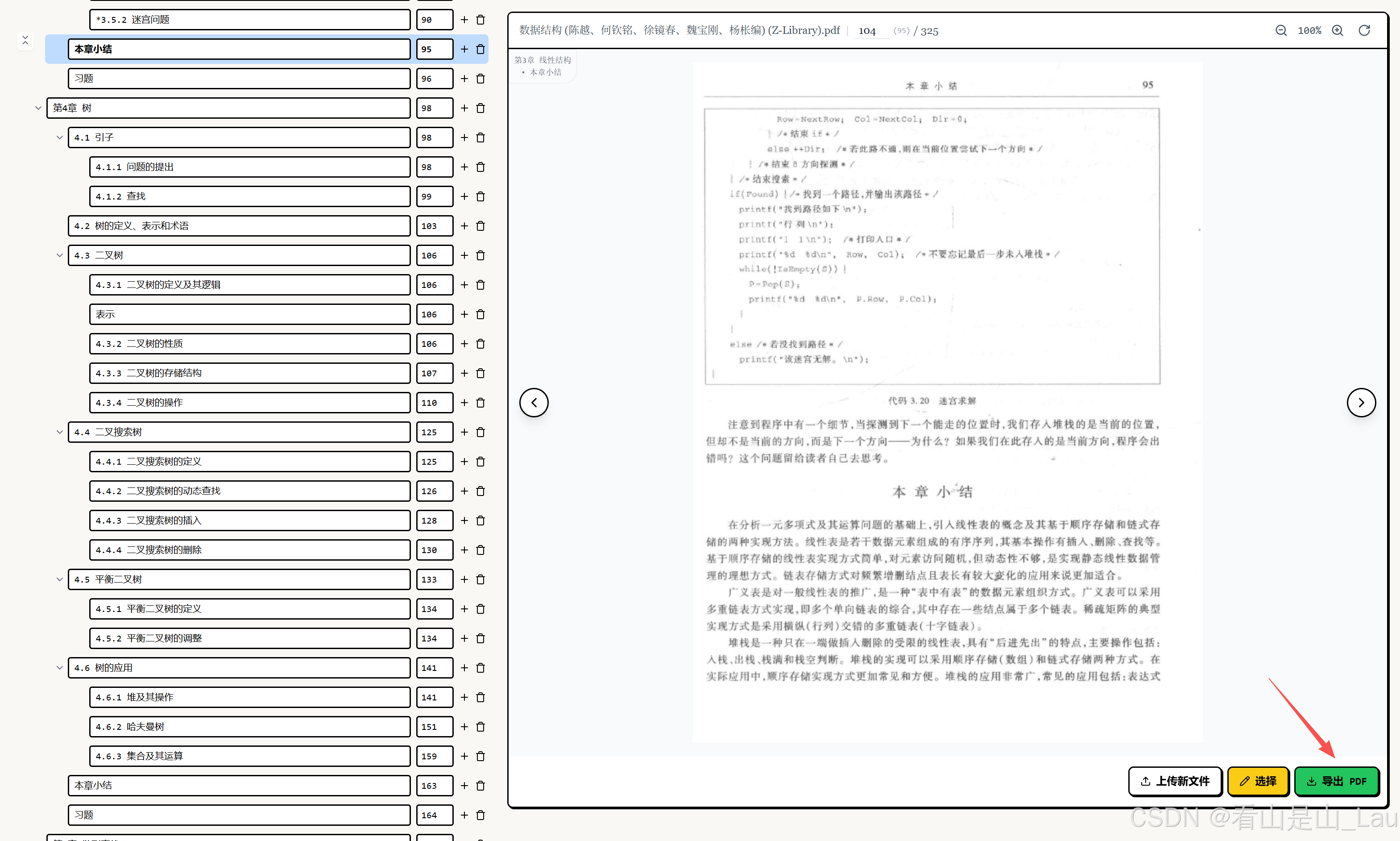Collapse the 4.4 二叉搜索树 section
Viewport: 1400px width, 841px height.
[x=59, y=433]
